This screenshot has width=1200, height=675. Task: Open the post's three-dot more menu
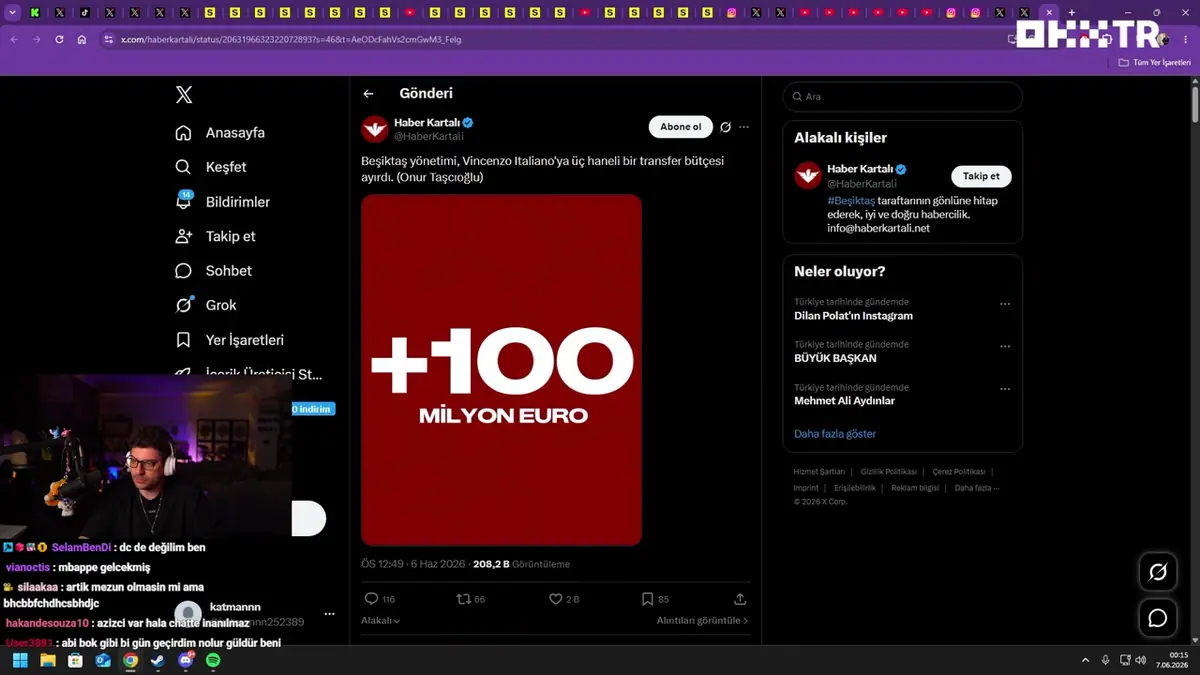[743, 127]
